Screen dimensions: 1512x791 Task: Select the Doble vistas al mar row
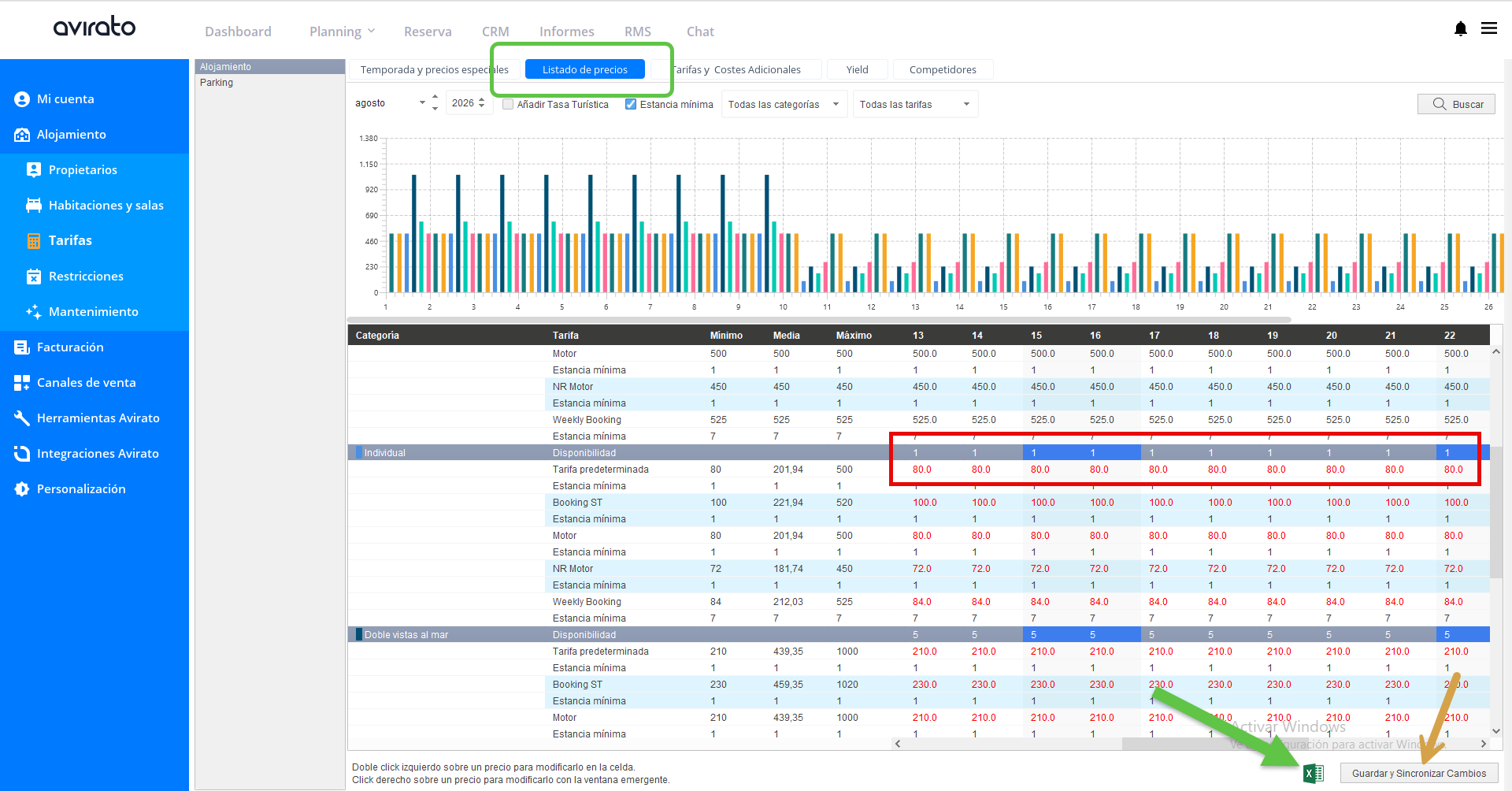(x=919, y=634)
